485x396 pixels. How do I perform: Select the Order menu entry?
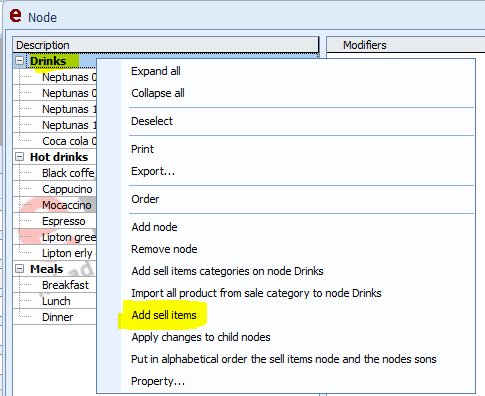click(145, 199)
